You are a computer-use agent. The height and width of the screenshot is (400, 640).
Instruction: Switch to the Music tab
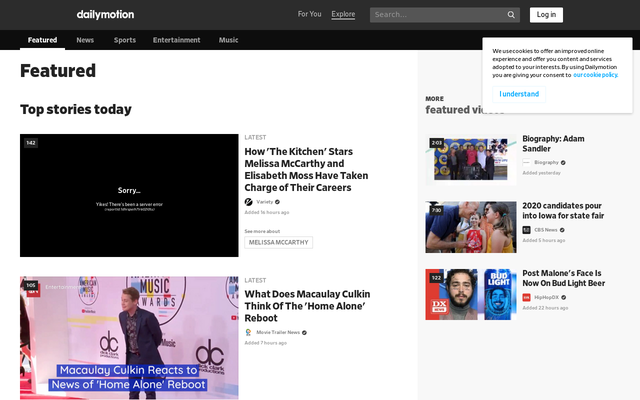[x=229, y=40]
